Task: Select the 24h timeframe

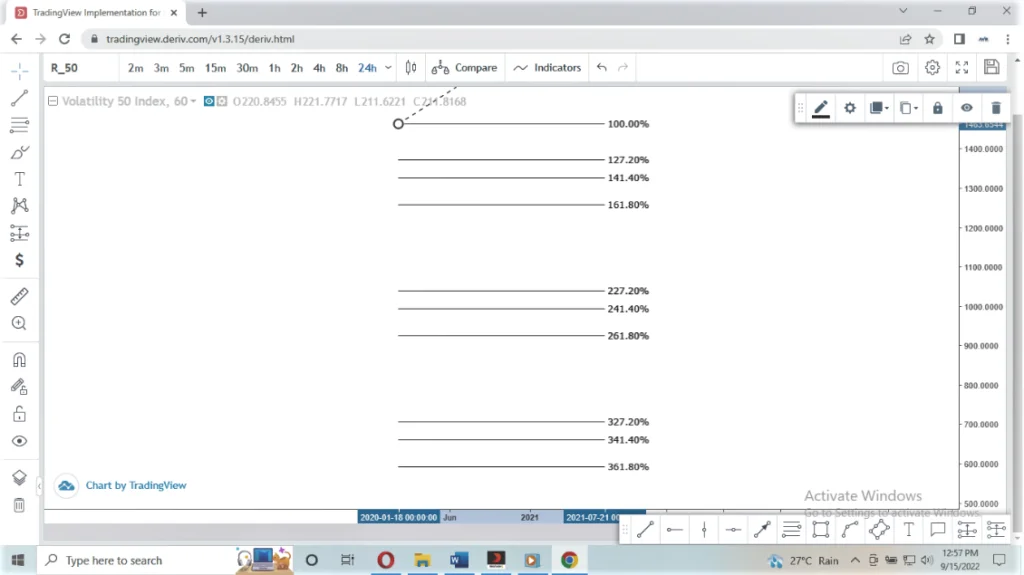Action: pos(367,68)
